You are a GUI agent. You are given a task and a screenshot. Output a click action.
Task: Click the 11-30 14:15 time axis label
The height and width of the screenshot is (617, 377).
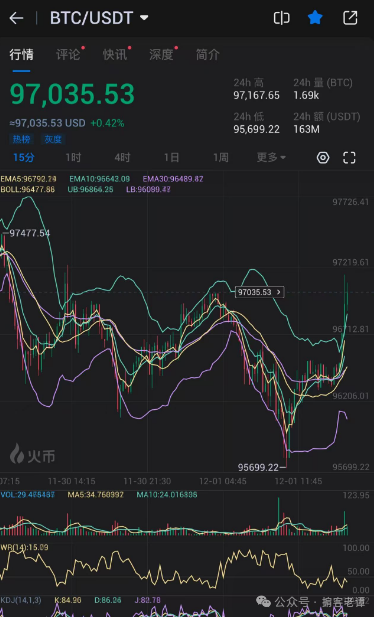point(72,481)
